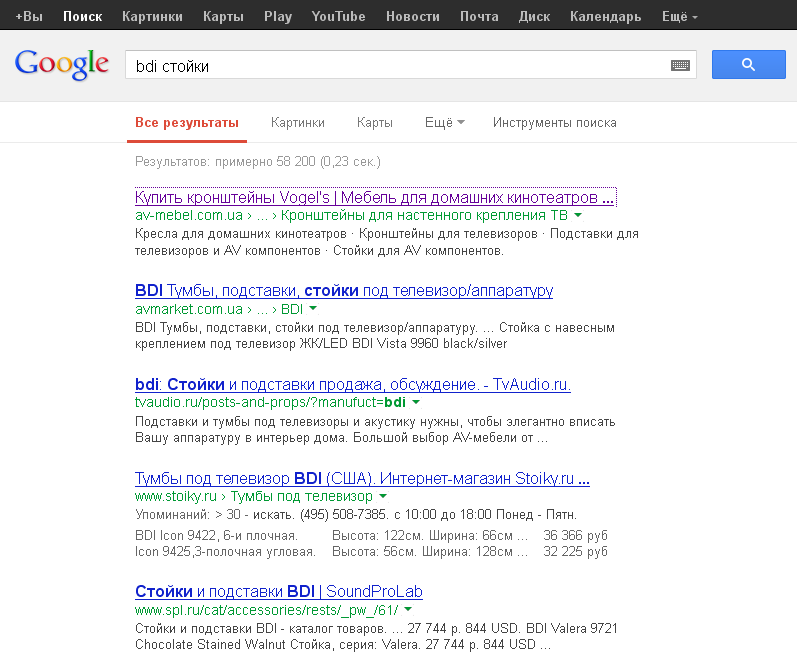Image resolution: width=797 pixels, height=672 pixels.
Task: Select Поиск in the top black bar
Action: pyautogui.click(x=82, y=16)
